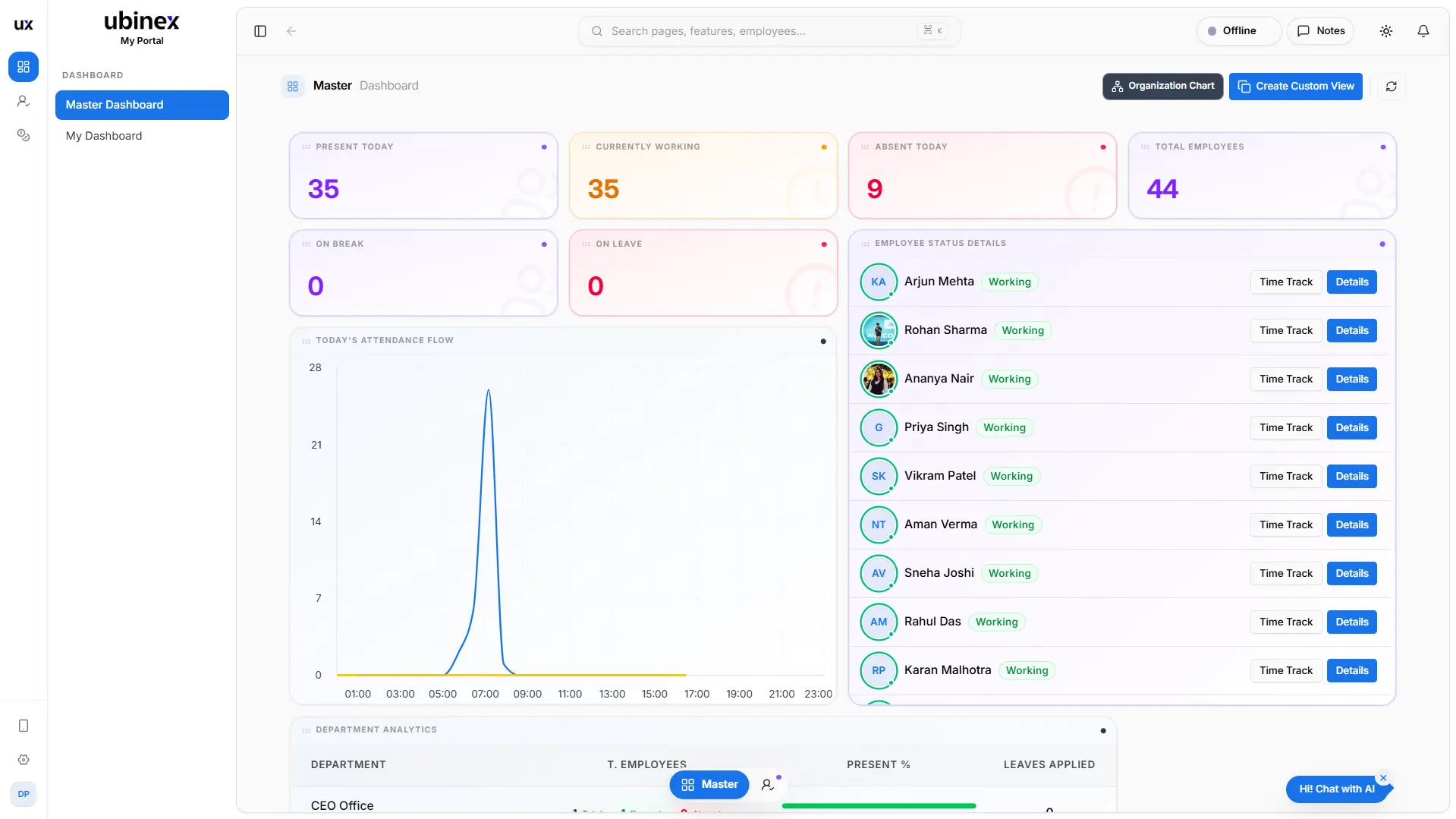Screen dimensions: 1456x819
Task: Click the person icon beside Master pill
Action: 768,785
